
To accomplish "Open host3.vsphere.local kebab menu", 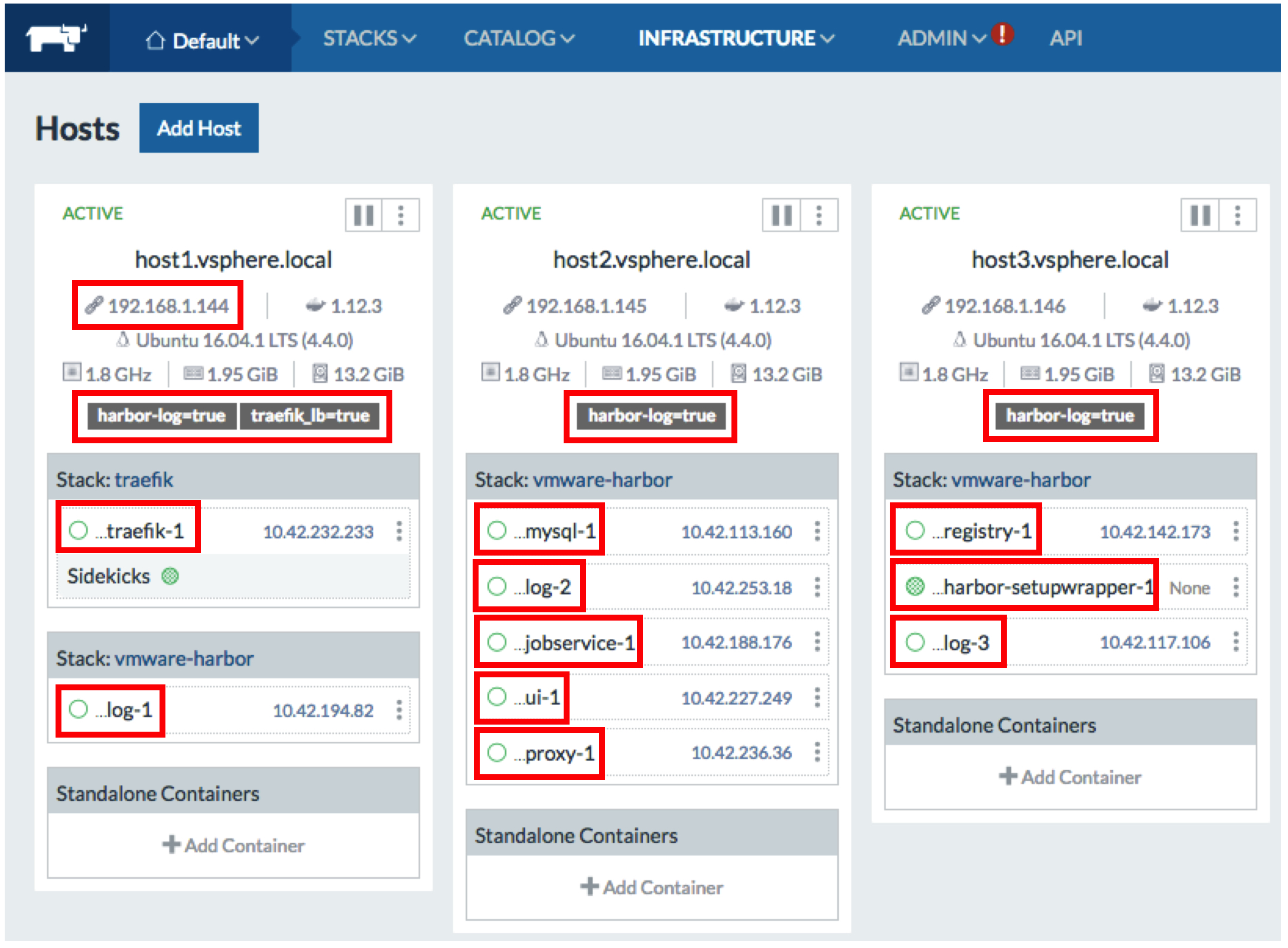I will 1238,215.
